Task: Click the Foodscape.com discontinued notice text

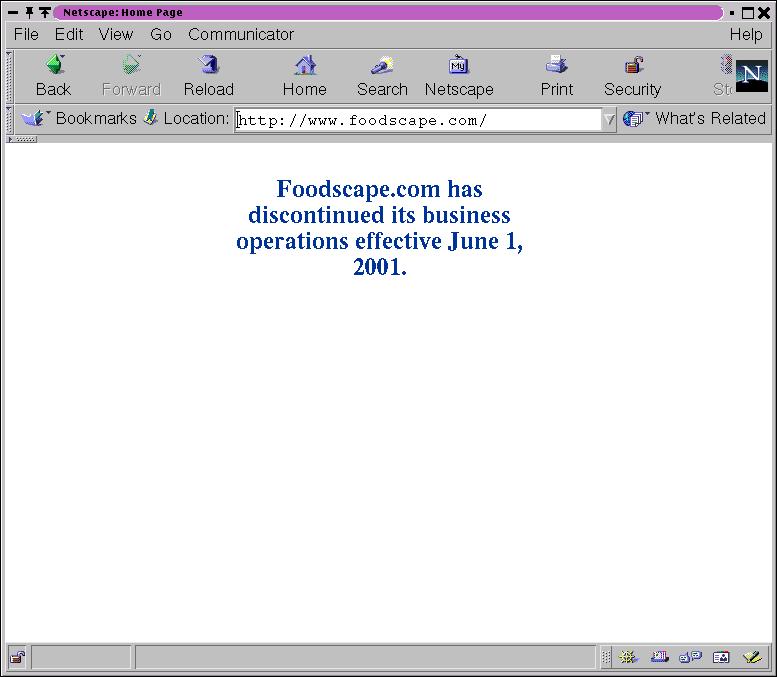Action: tap(380, 227)
